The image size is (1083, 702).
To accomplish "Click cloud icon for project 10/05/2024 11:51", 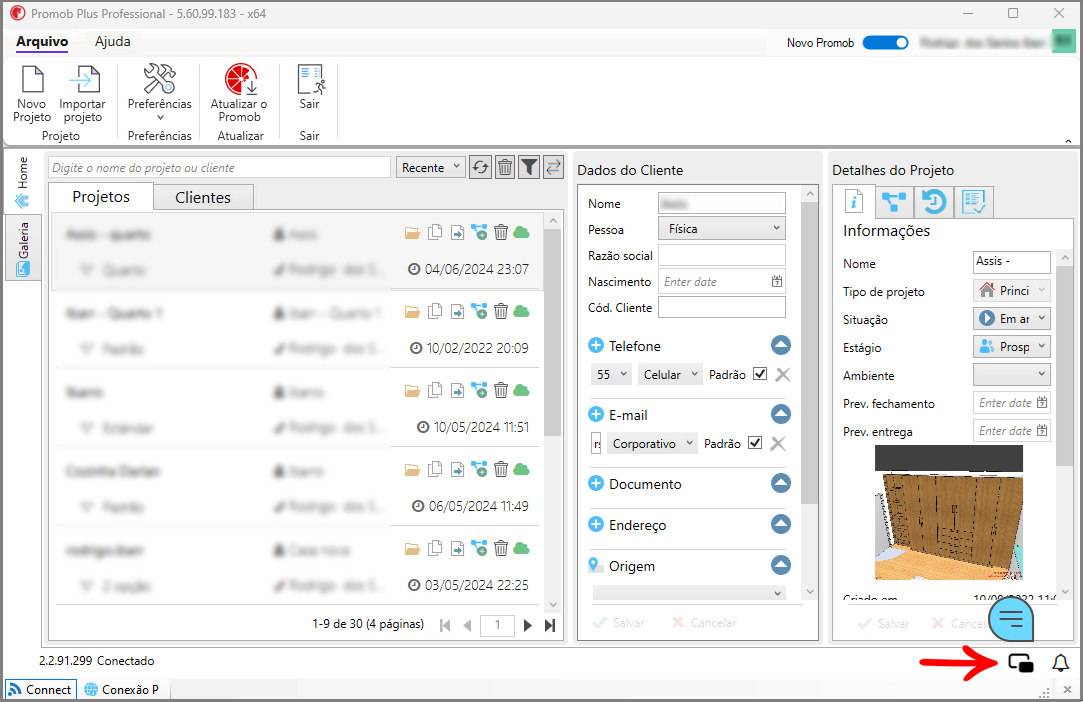I will (x=521, y=391).
